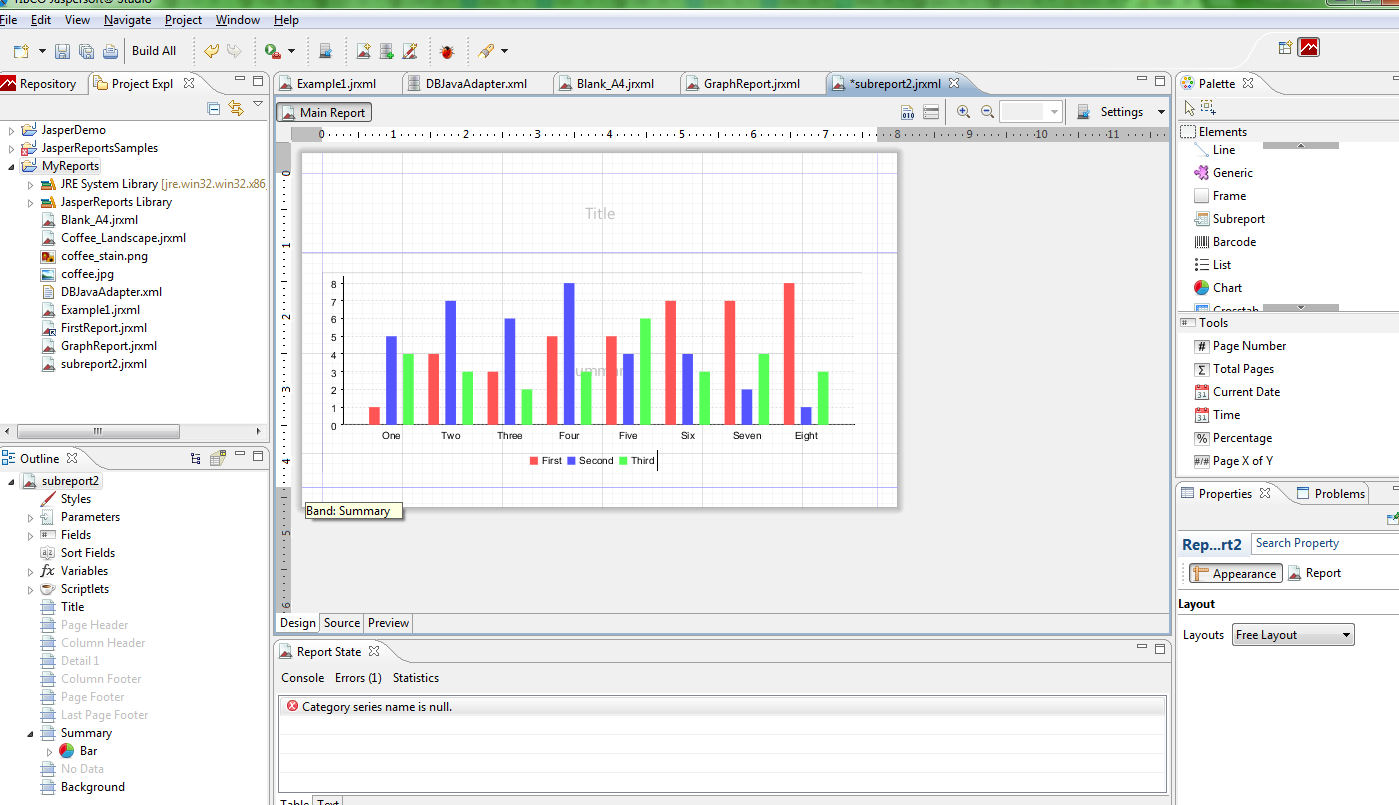Pick the Chart element in Palette
The image size is (1399, 805).
(x=1217, y=288)
